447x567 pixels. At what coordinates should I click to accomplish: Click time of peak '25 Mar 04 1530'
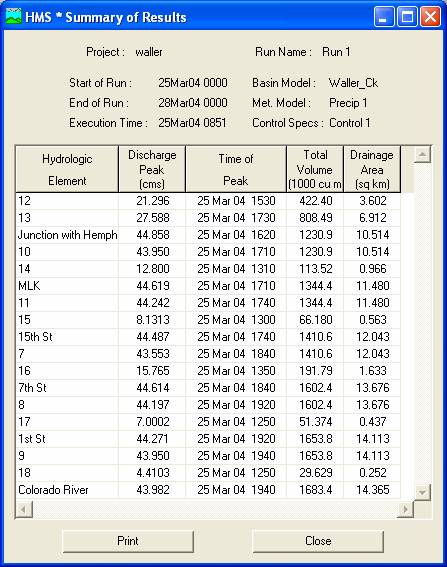coord(236,201)
